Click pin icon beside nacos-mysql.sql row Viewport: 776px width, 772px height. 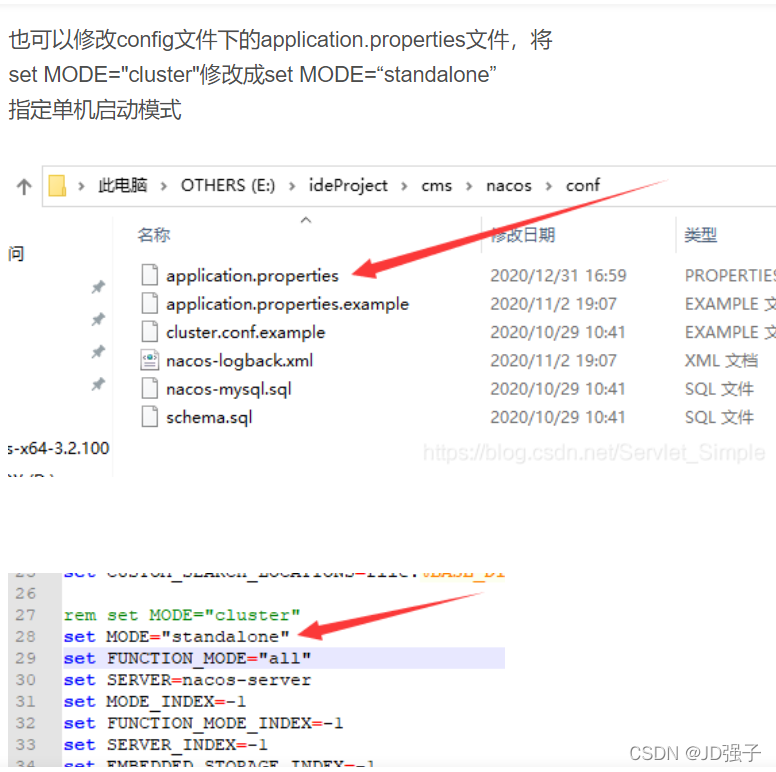(x=98, y=384)
